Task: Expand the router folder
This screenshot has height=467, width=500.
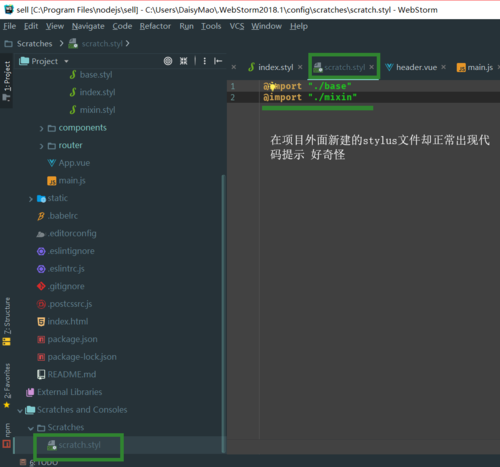Action: [41, 146]
